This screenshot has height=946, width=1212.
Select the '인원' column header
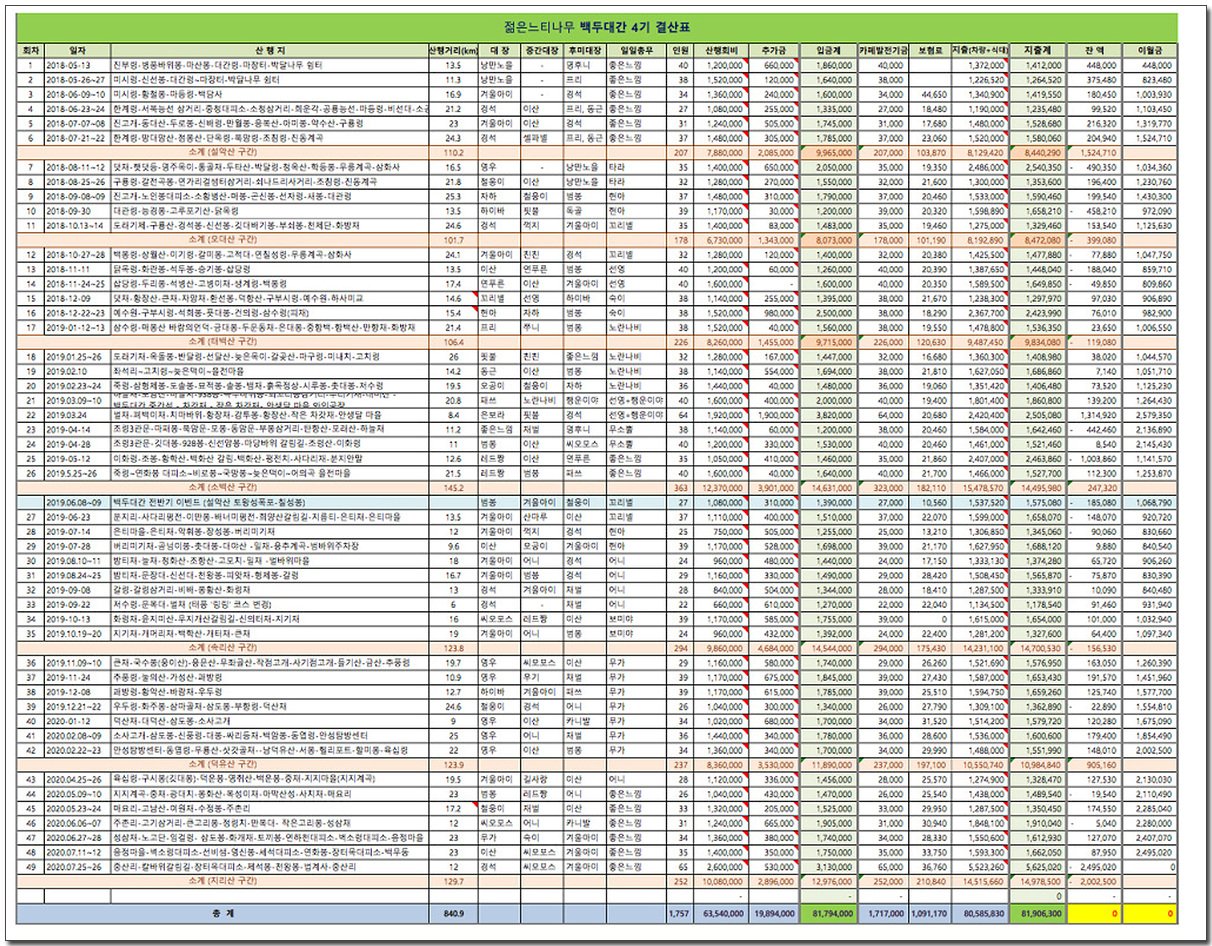681,51
